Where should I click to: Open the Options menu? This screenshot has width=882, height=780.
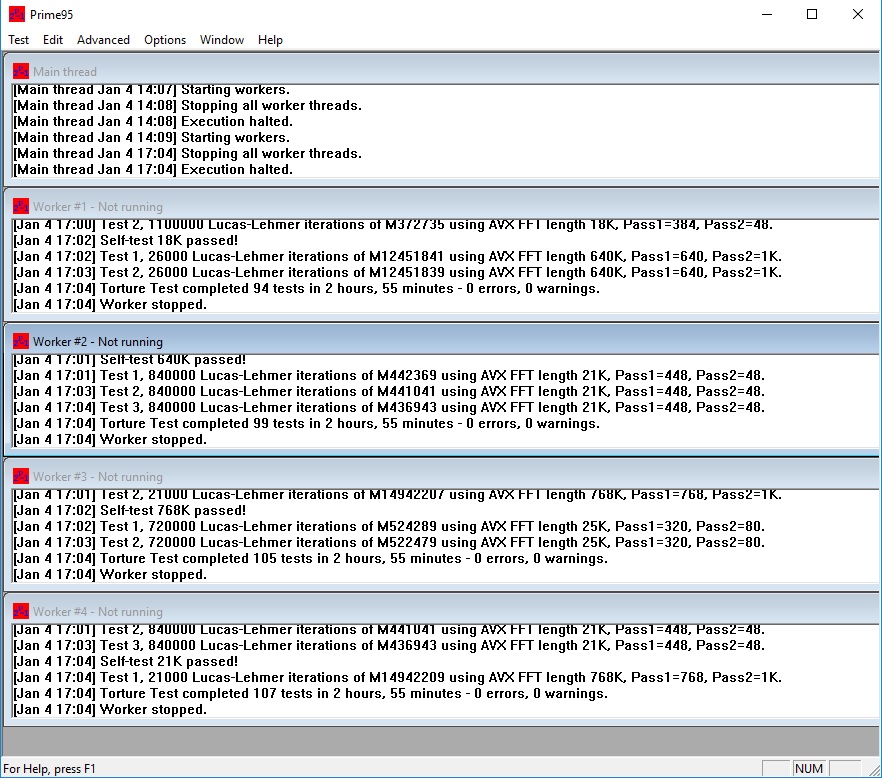pos(165,40)
